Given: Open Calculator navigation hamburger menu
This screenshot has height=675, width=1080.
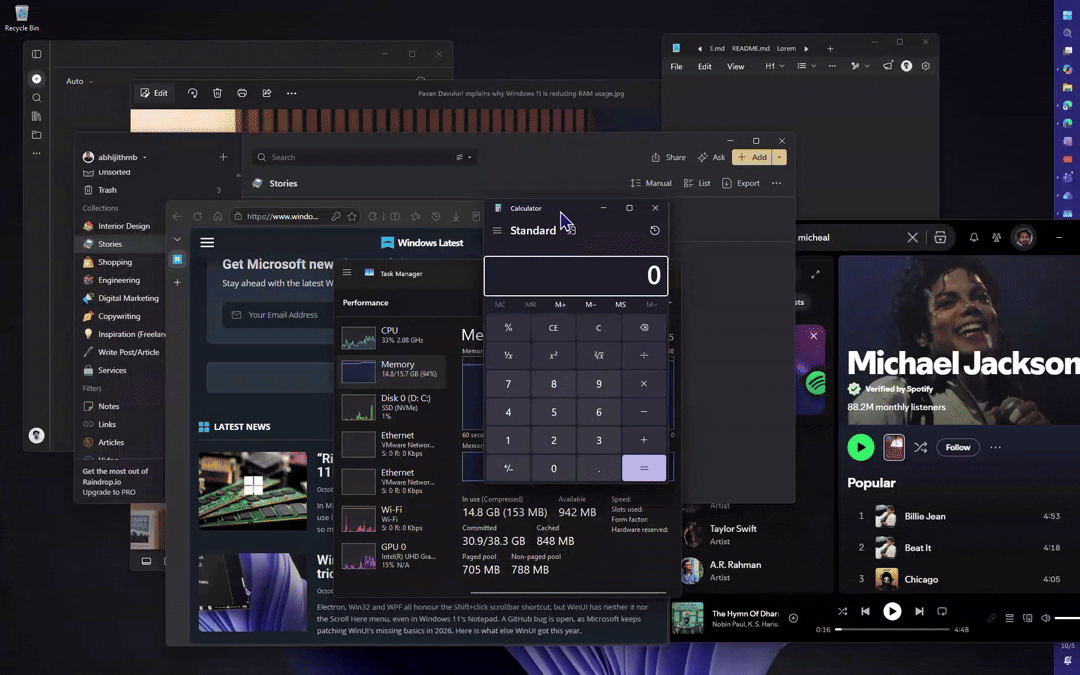Looking at the screenshot, I should point(497,231).
